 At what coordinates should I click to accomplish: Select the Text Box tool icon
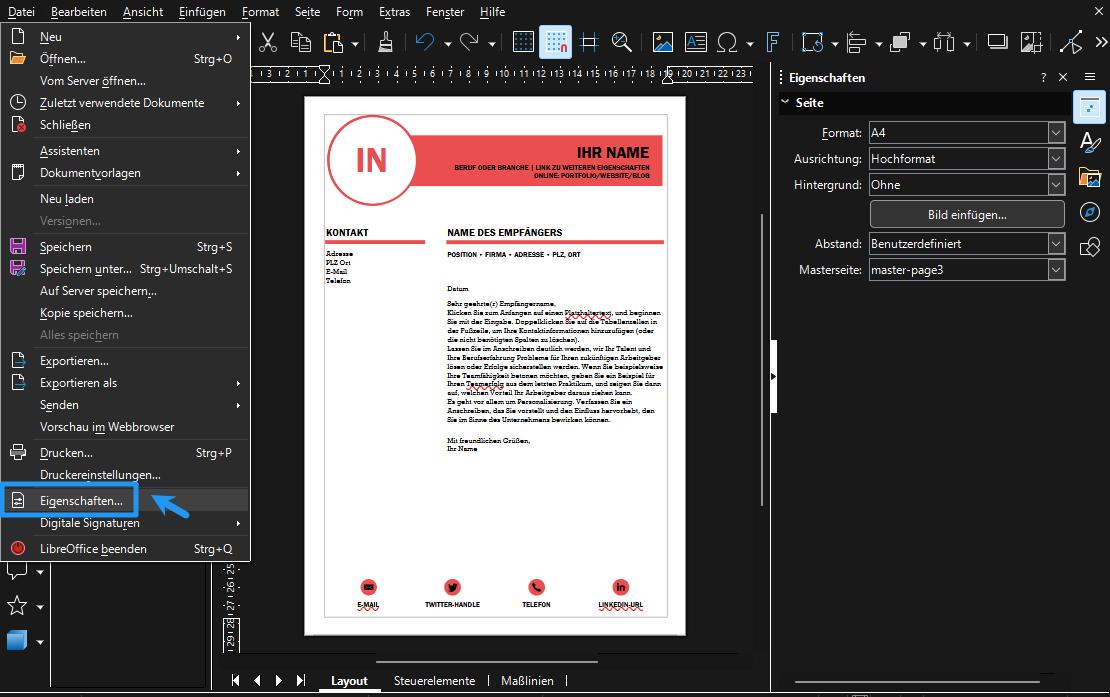(x=696, y=42)
